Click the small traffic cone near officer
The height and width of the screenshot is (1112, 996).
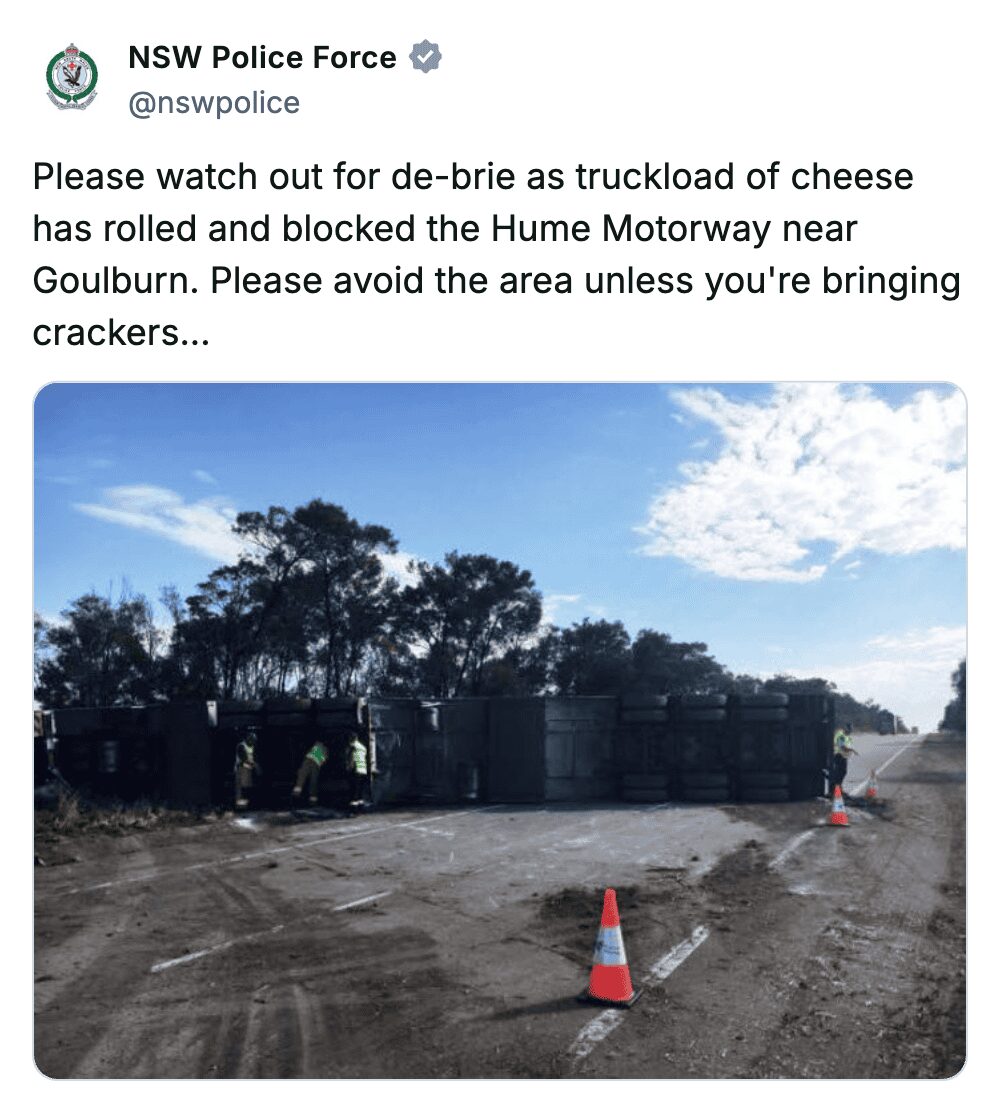pyautogui.click(x=839, y=806)
